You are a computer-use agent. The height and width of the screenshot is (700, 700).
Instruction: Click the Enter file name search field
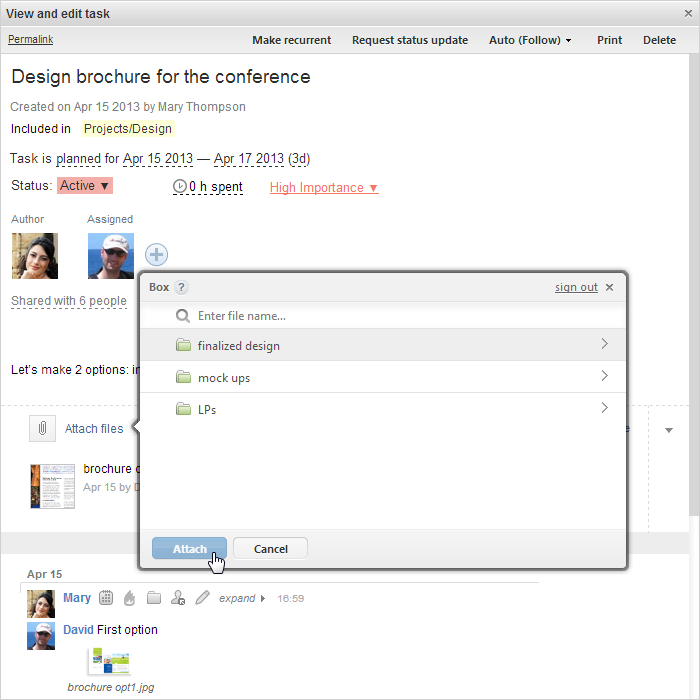pos(400,316)
